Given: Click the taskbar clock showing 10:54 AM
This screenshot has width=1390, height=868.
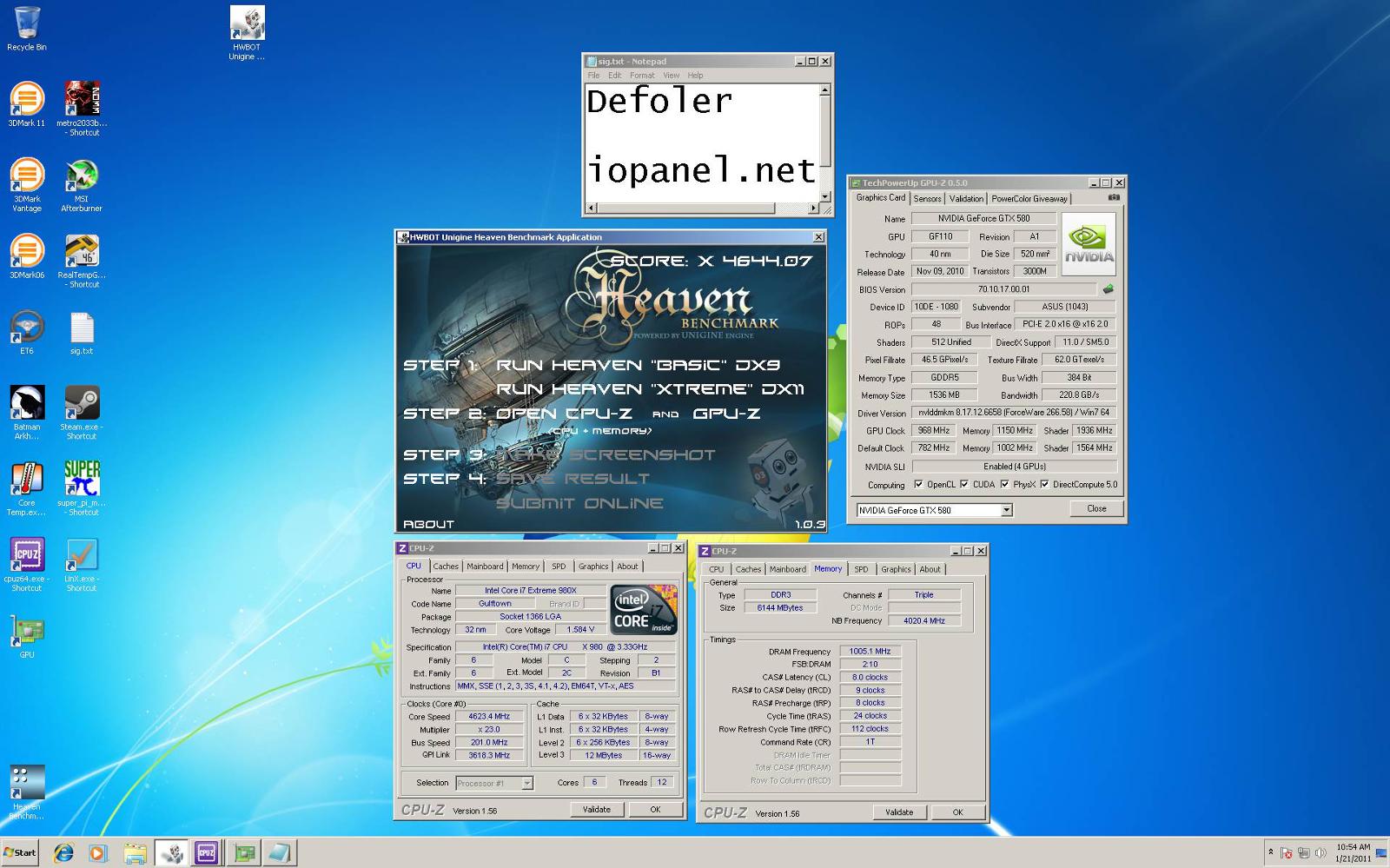Looking at the screenshot, I should point(1354,852).
